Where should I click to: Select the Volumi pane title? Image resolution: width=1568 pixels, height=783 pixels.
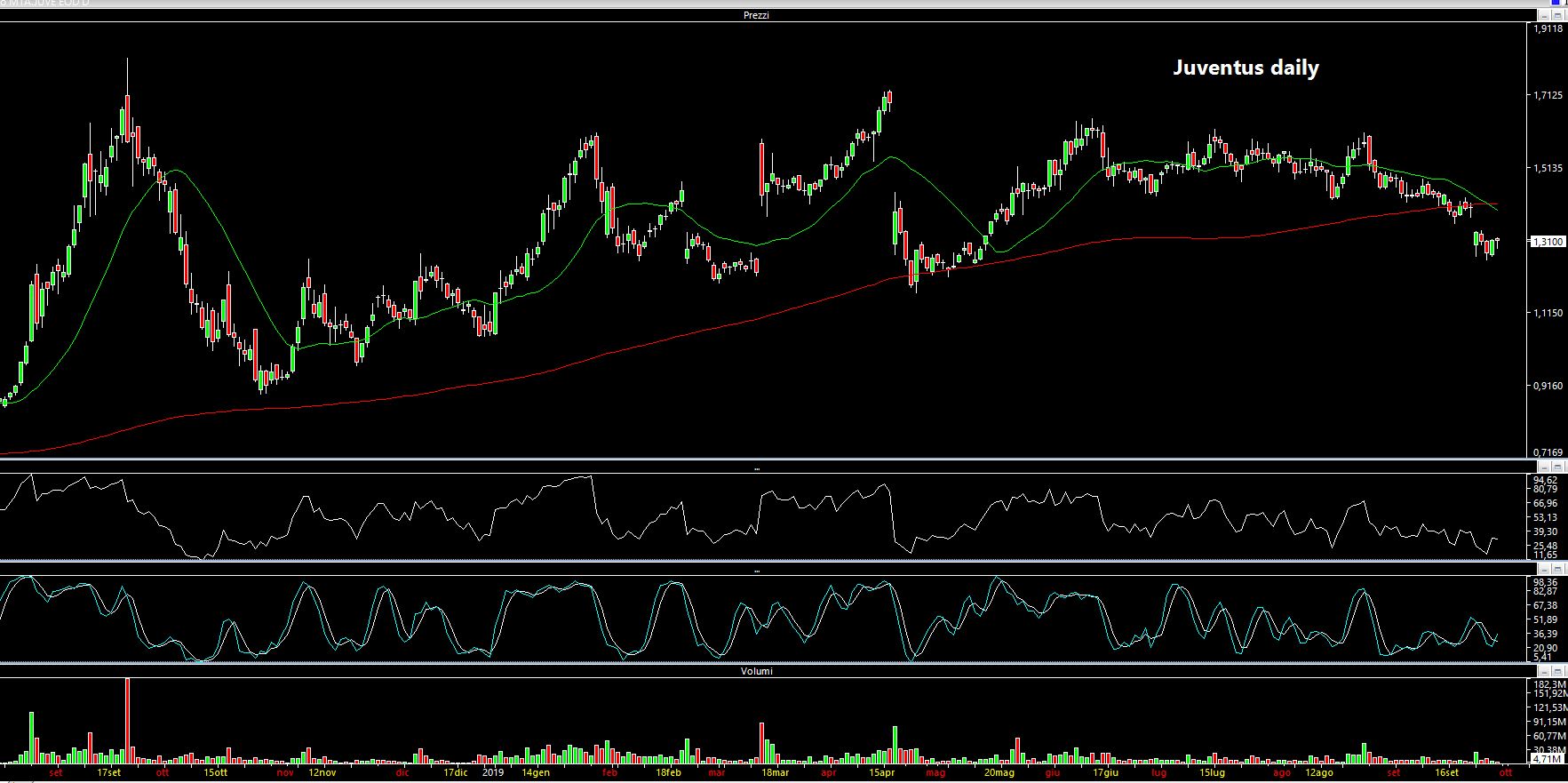pos(757,671)
